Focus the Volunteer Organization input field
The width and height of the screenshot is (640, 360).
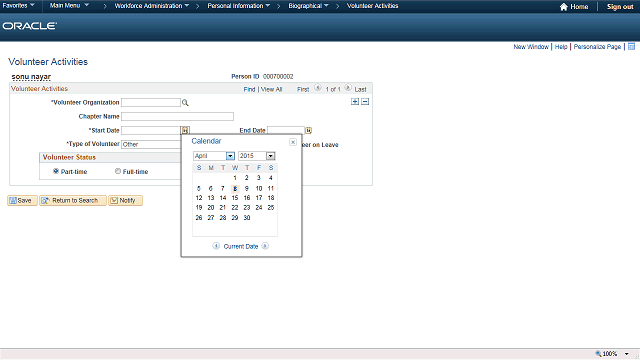coord(151,102)
